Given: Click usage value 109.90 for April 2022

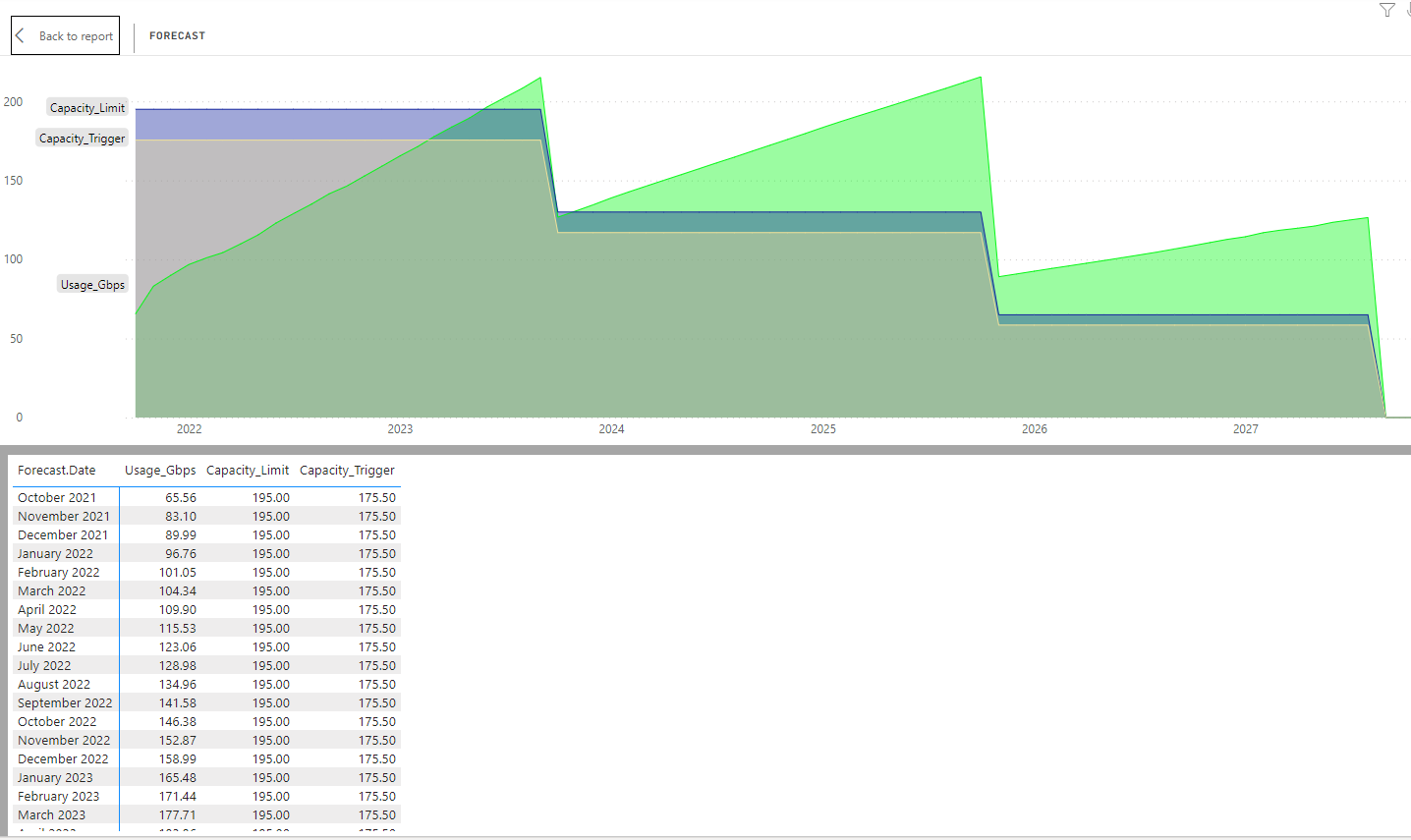Looking at the screenshot, I should click(178, 610).
